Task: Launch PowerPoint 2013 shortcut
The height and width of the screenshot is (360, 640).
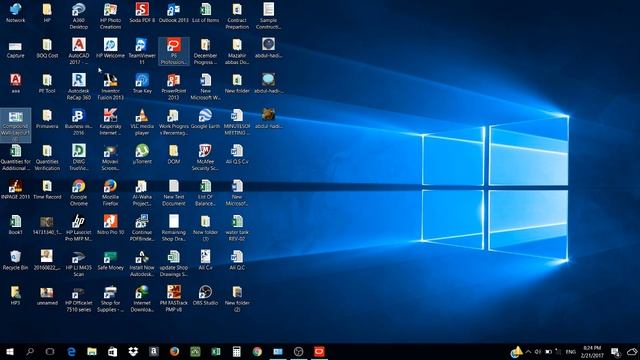Action: (x=173, y=87)
